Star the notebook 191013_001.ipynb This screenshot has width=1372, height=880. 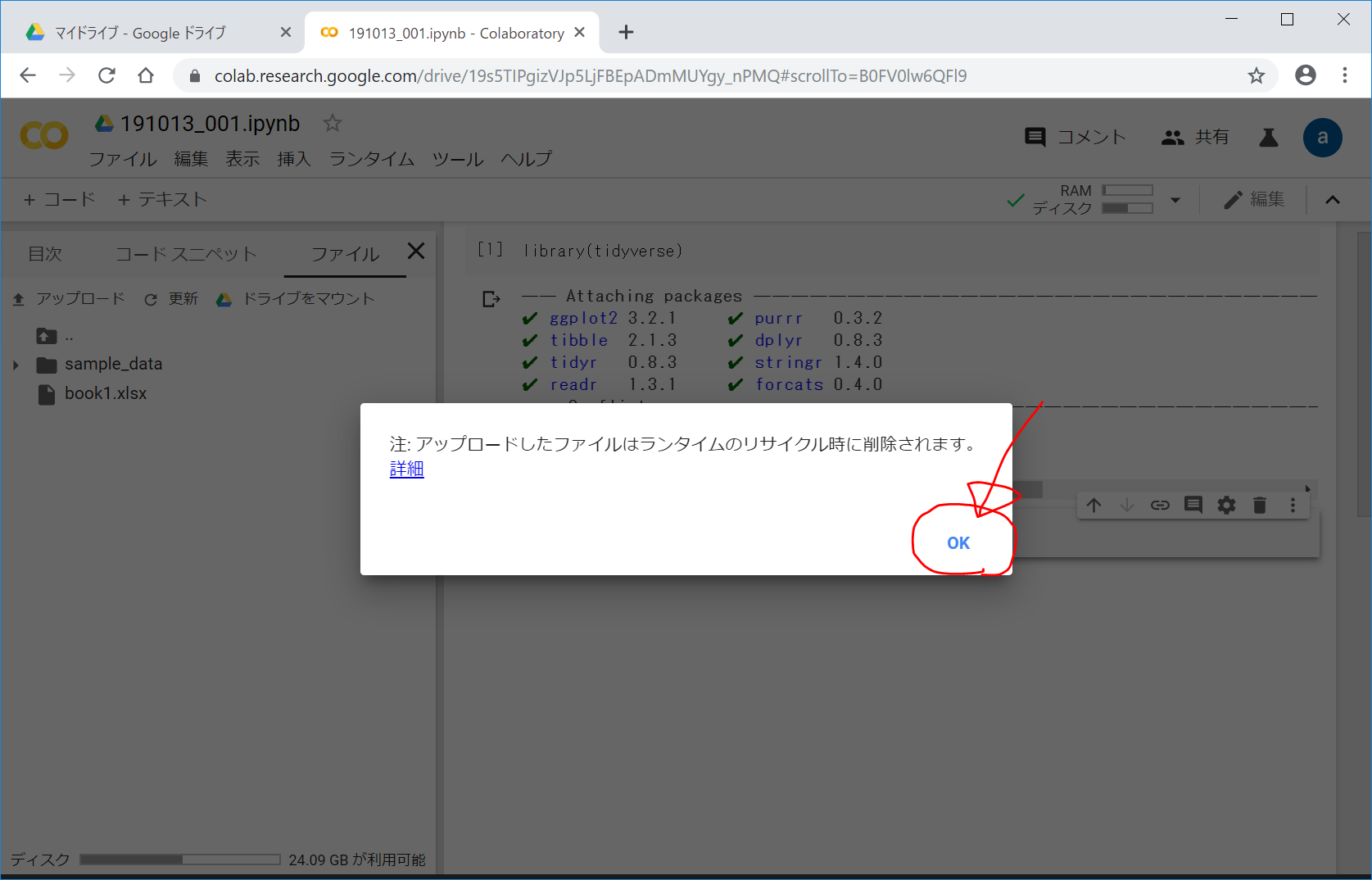point(332,124)
